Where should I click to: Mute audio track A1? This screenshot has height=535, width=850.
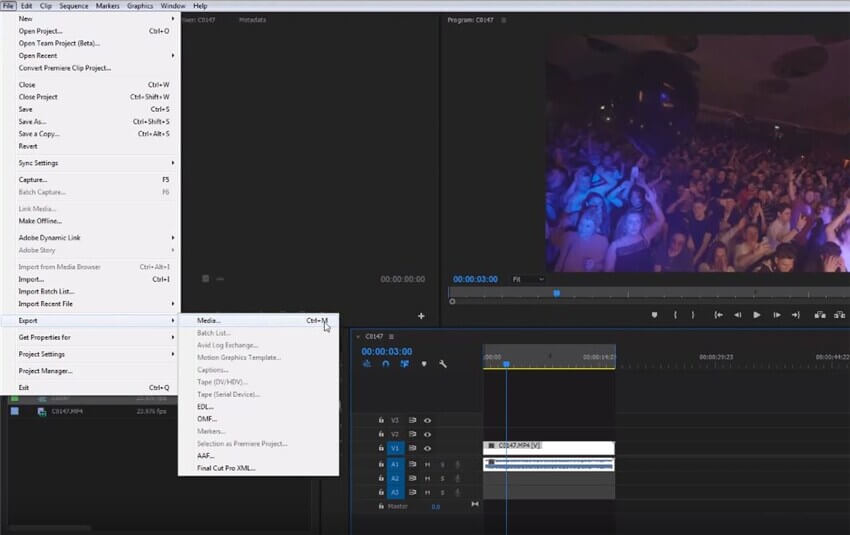427,464
